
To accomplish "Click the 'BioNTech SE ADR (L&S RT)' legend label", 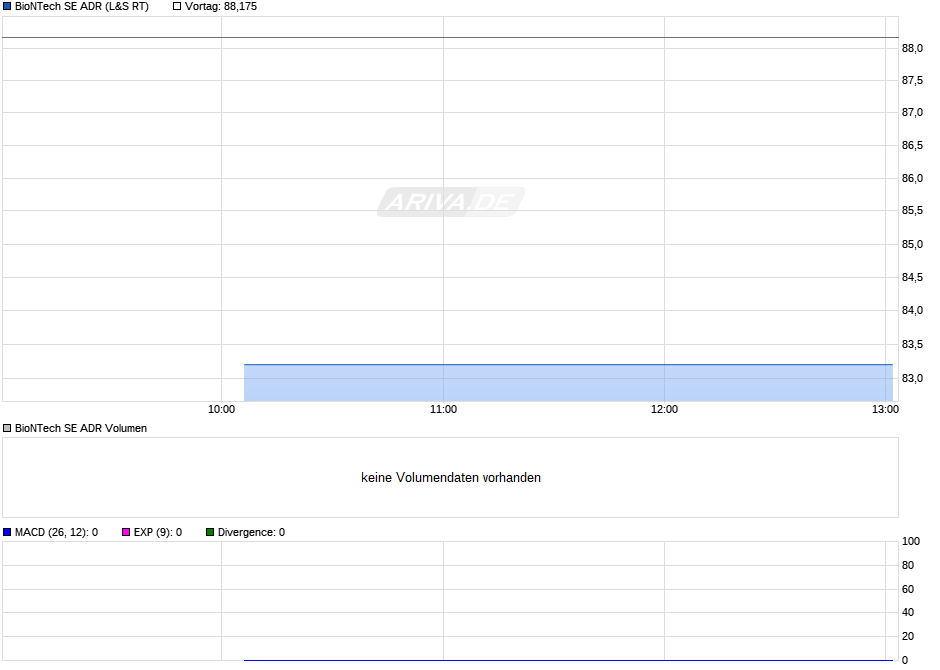I will point(82,7).
